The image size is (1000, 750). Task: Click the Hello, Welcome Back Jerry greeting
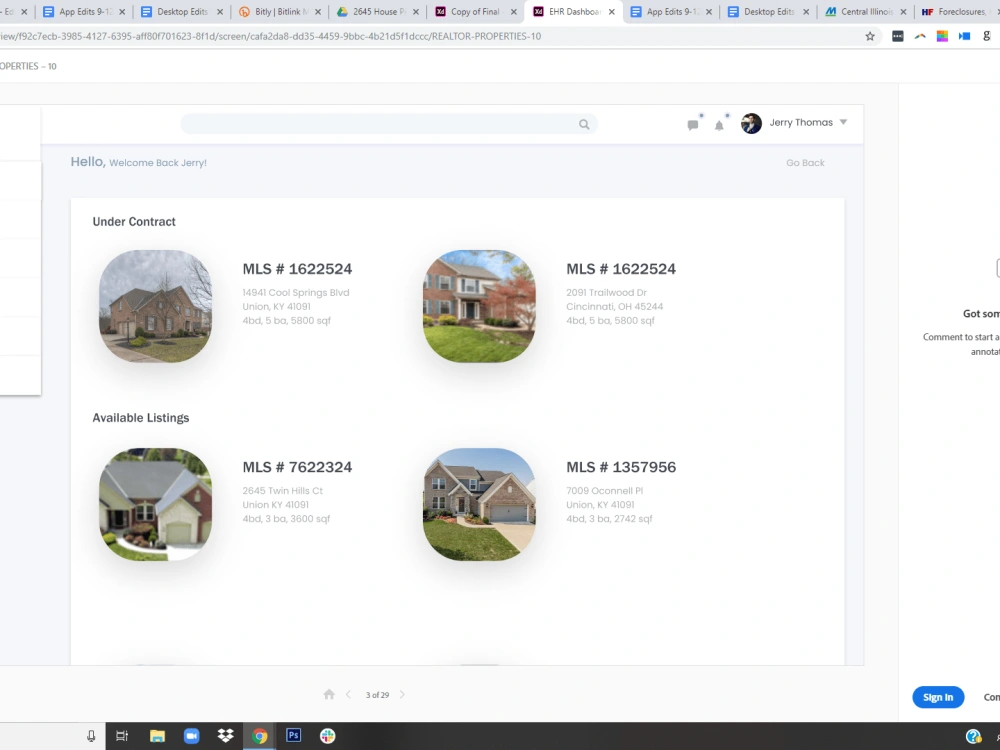[x=138, y=162]
